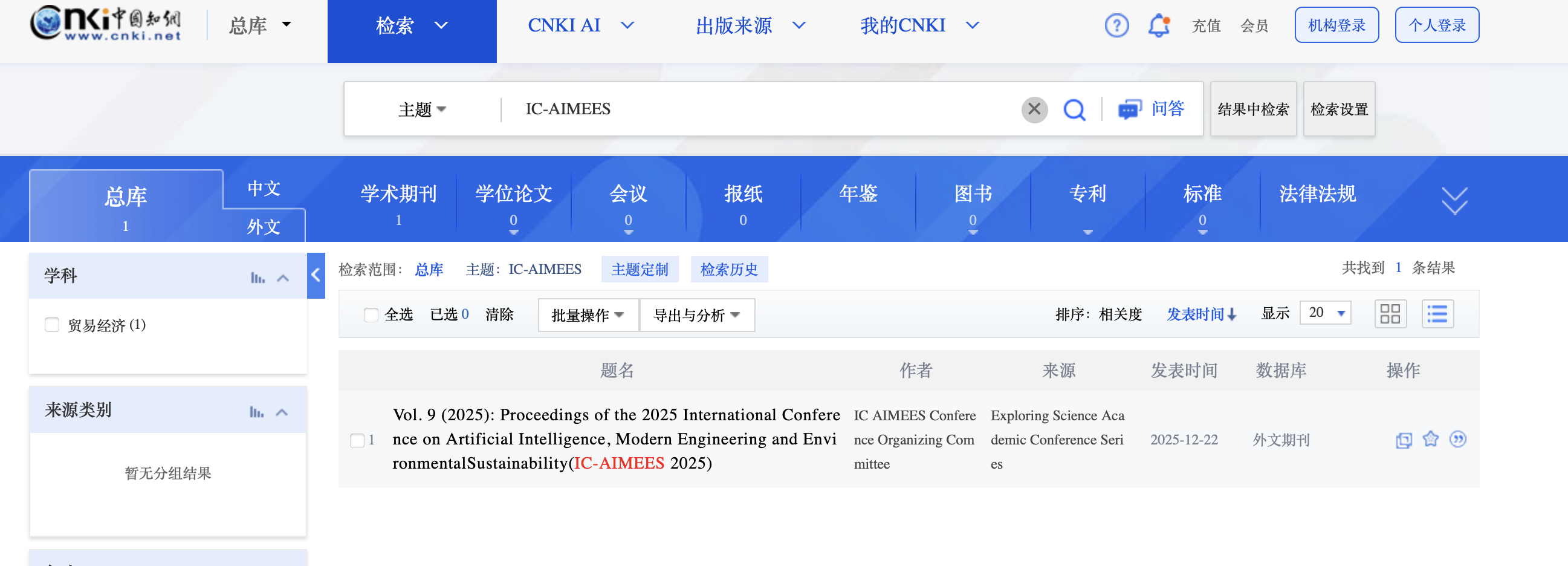The image size is (1568, 566).
Task: Favorite the result with star icon
Action: [1430, 439]
